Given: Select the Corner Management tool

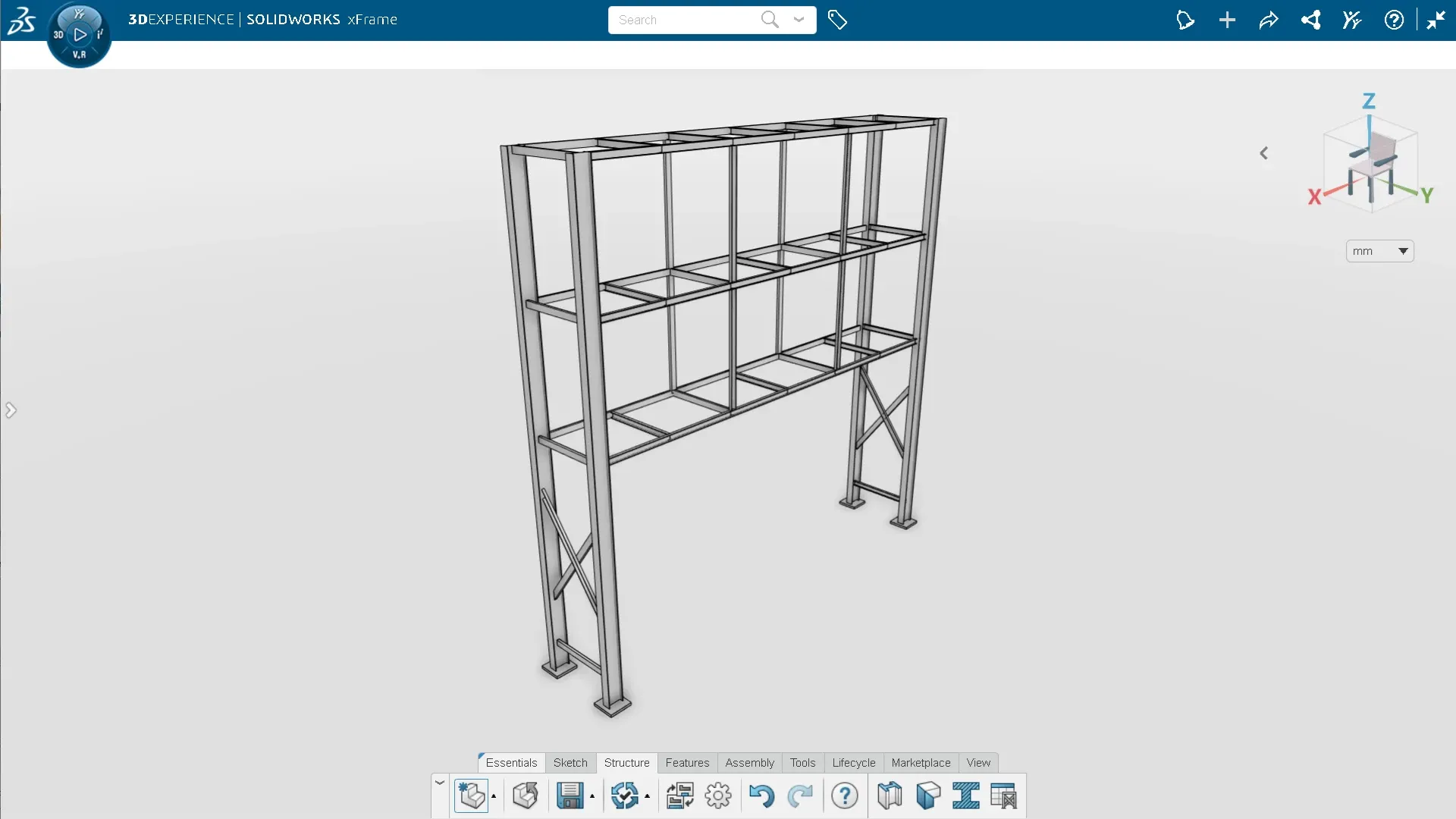Looking at the screenshot, I should pyautogui.click(x=927, y=795).
